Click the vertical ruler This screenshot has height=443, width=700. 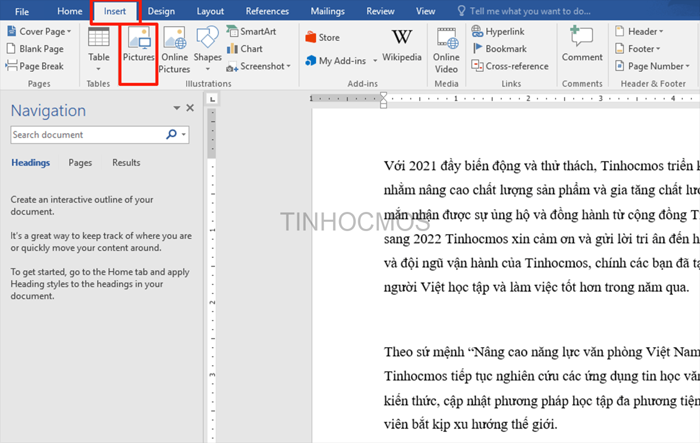point(212,275)
